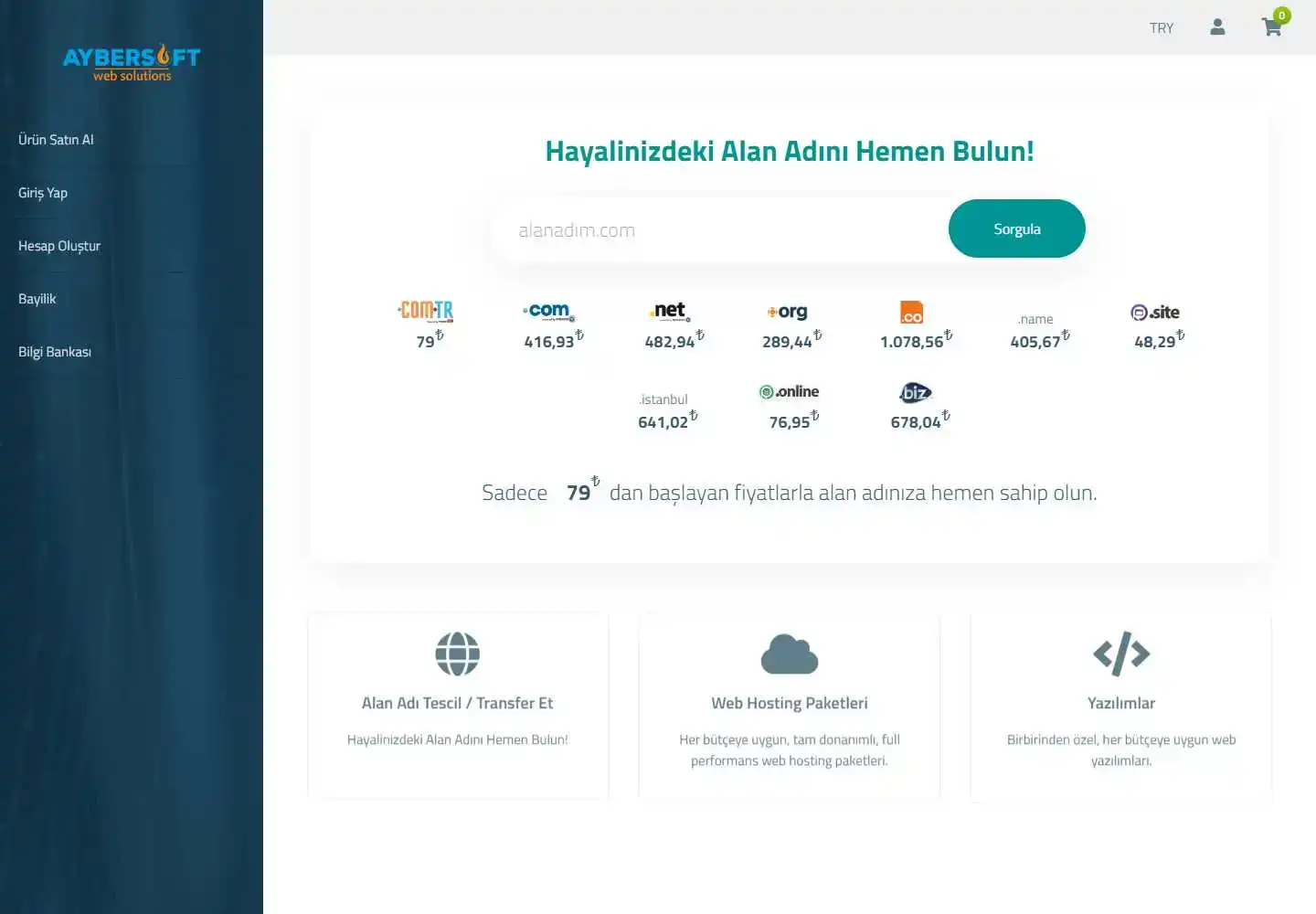Focus the alanadım.com domain search field
Screen dimensions: 1316x914
pyautogui.click(x=722, y=230)
